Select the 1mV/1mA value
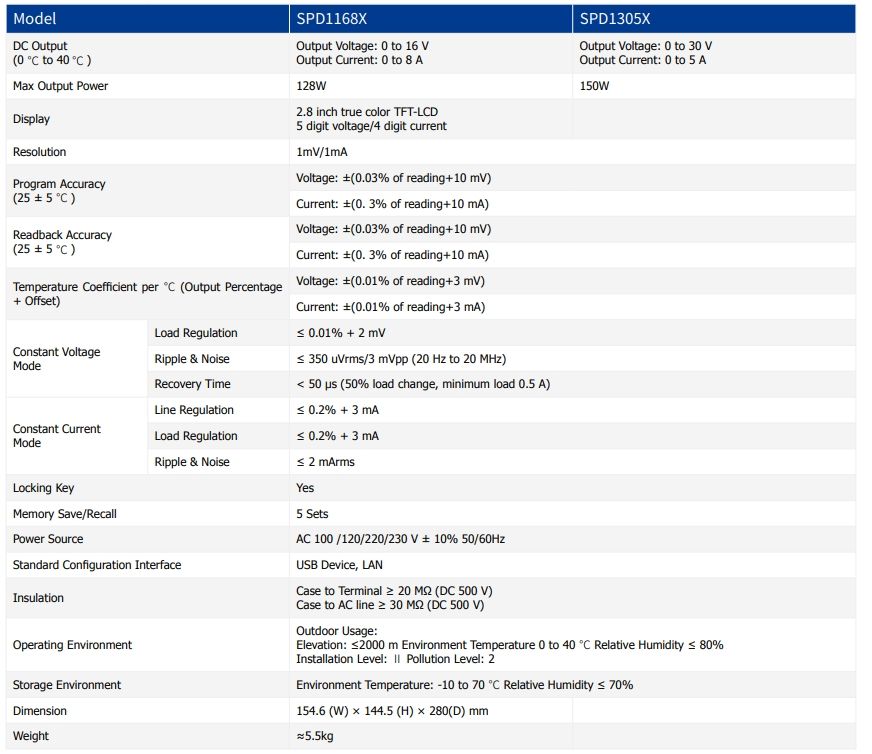This screenshot has height=754, width=872. point(321,152)
